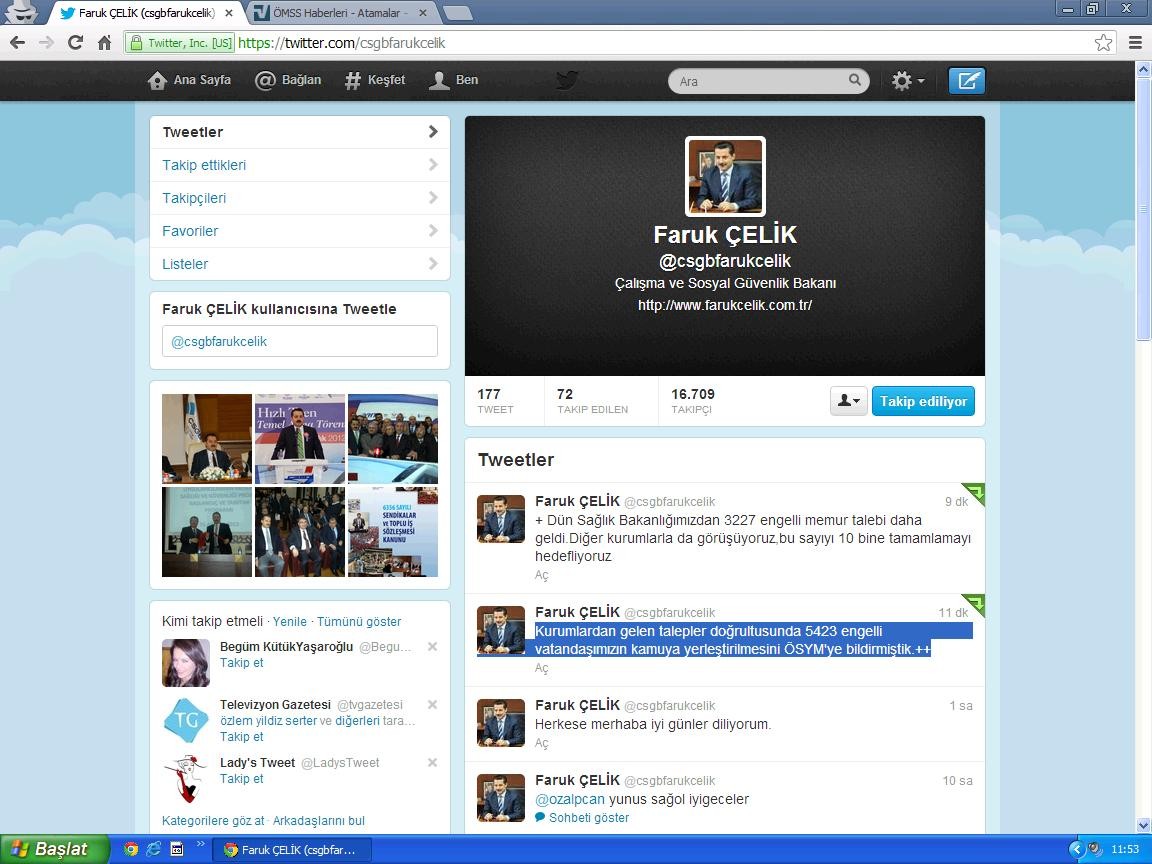The width and height of the screenshot is (1152, 864).
Task: Open the profile photo of Faruk ÇELİK
Action: coord(725,176)
